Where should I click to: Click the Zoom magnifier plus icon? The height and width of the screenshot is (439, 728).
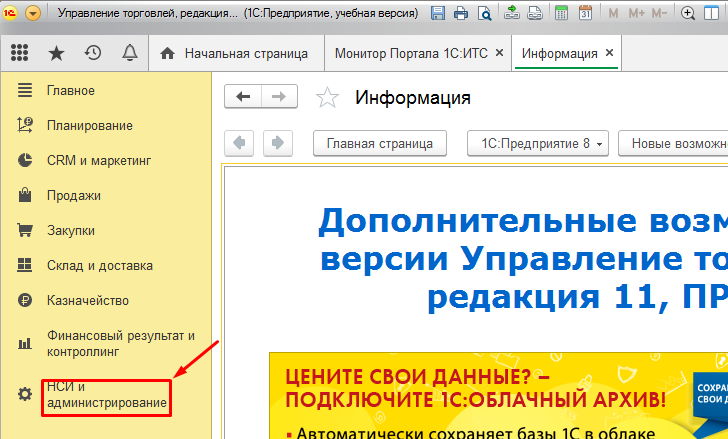click(688, 13)
